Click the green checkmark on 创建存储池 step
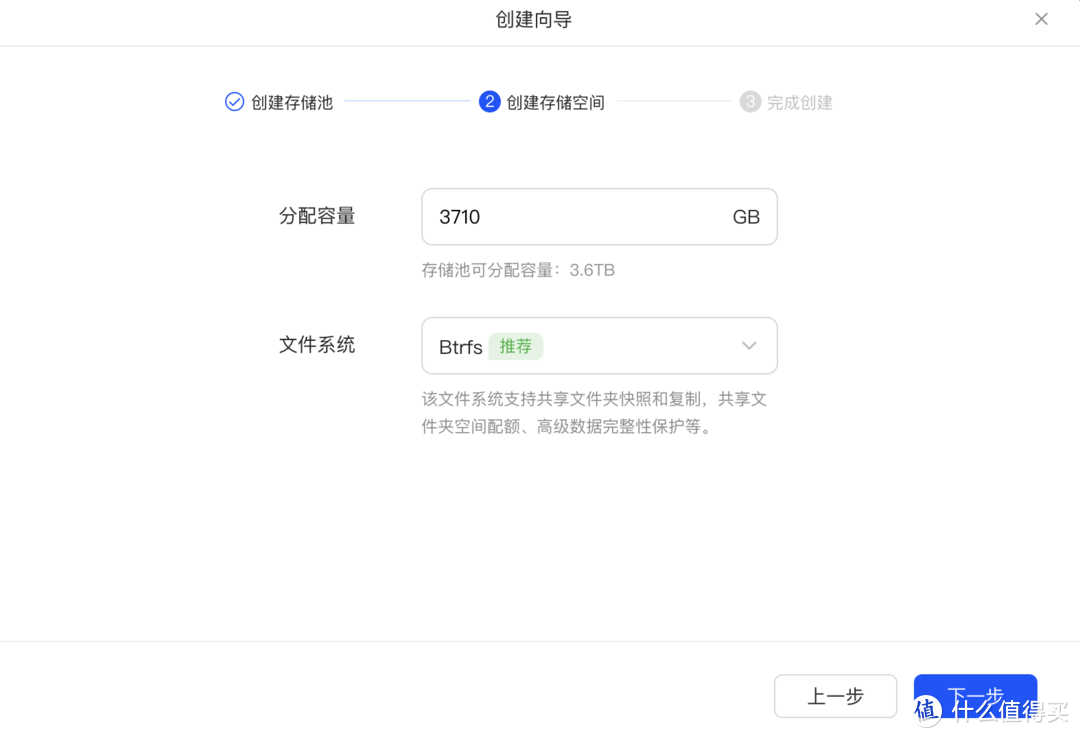The image size is (1080, 738). (x=234, y=101)
